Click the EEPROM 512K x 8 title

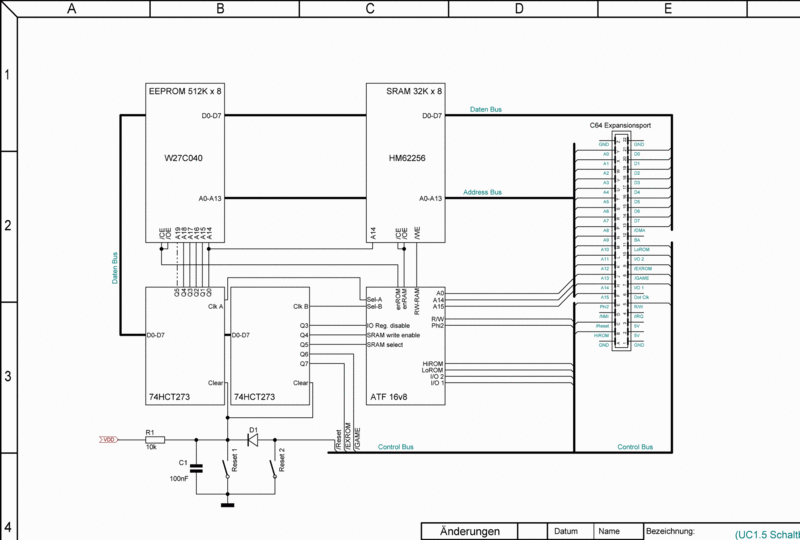coord(185,91)
